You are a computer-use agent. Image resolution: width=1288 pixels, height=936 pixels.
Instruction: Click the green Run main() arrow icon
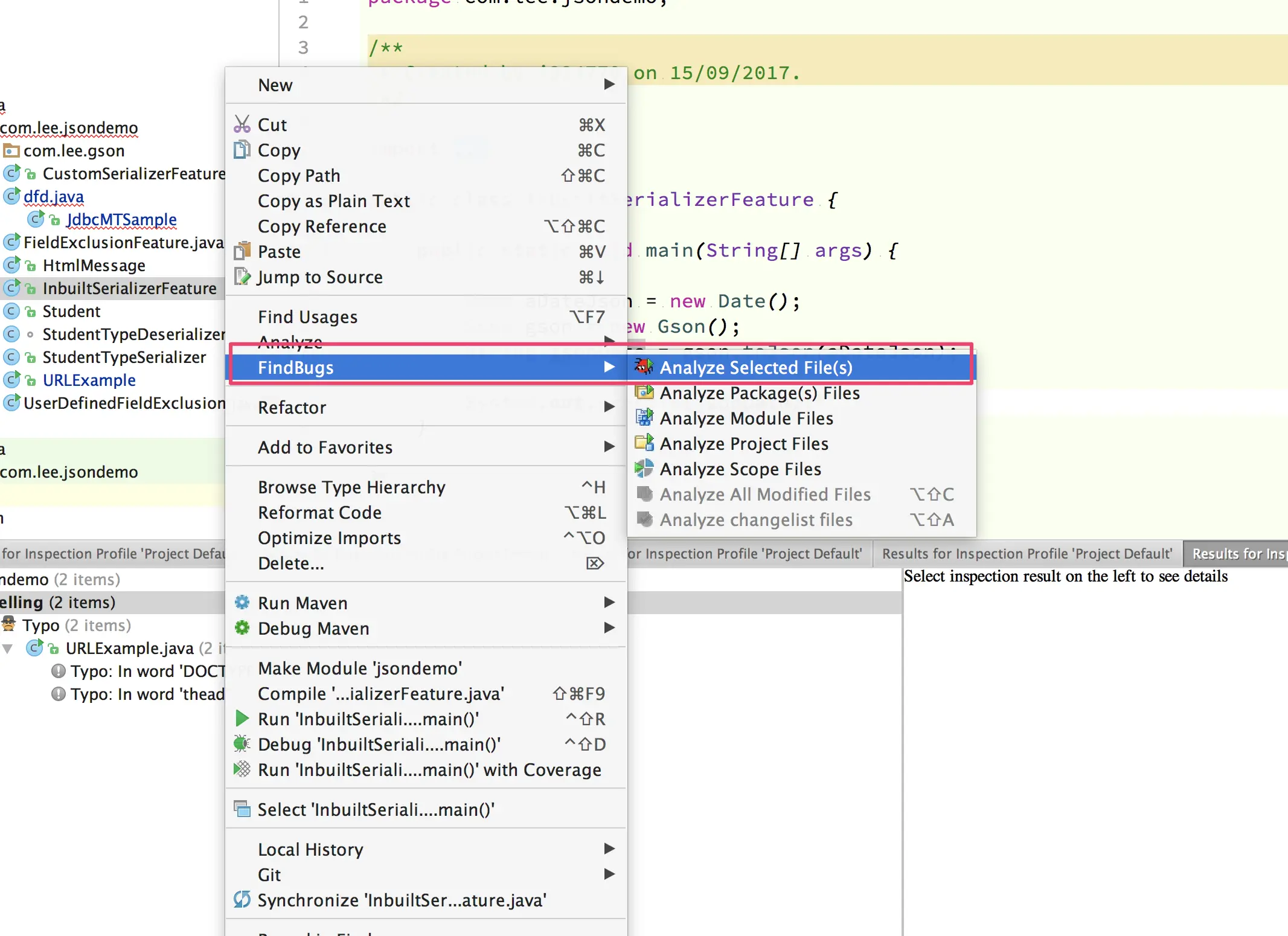(x=242, y=719)
